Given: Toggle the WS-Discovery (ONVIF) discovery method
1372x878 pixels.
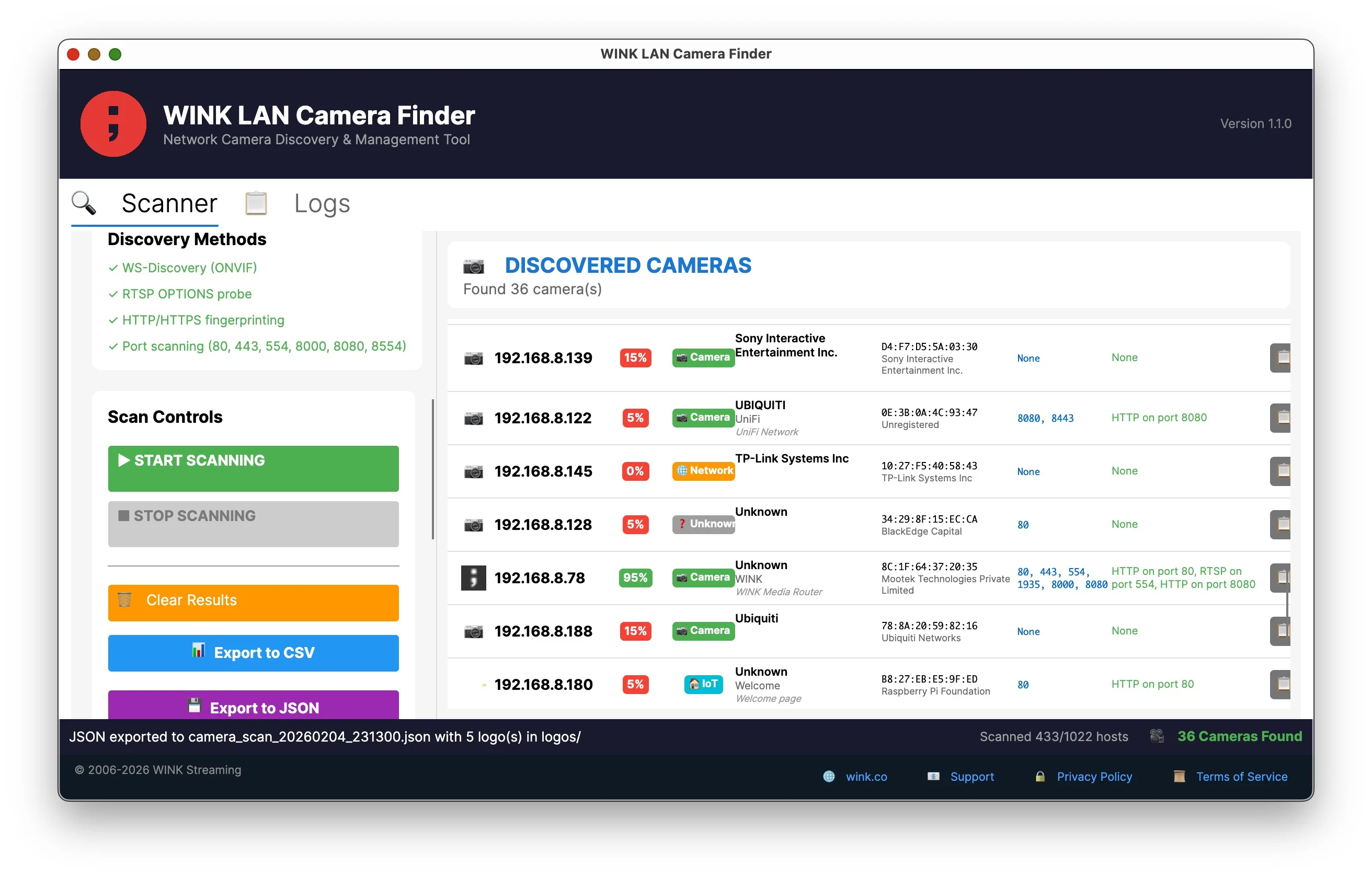Looking at the screenshot, I should point(112,268).
